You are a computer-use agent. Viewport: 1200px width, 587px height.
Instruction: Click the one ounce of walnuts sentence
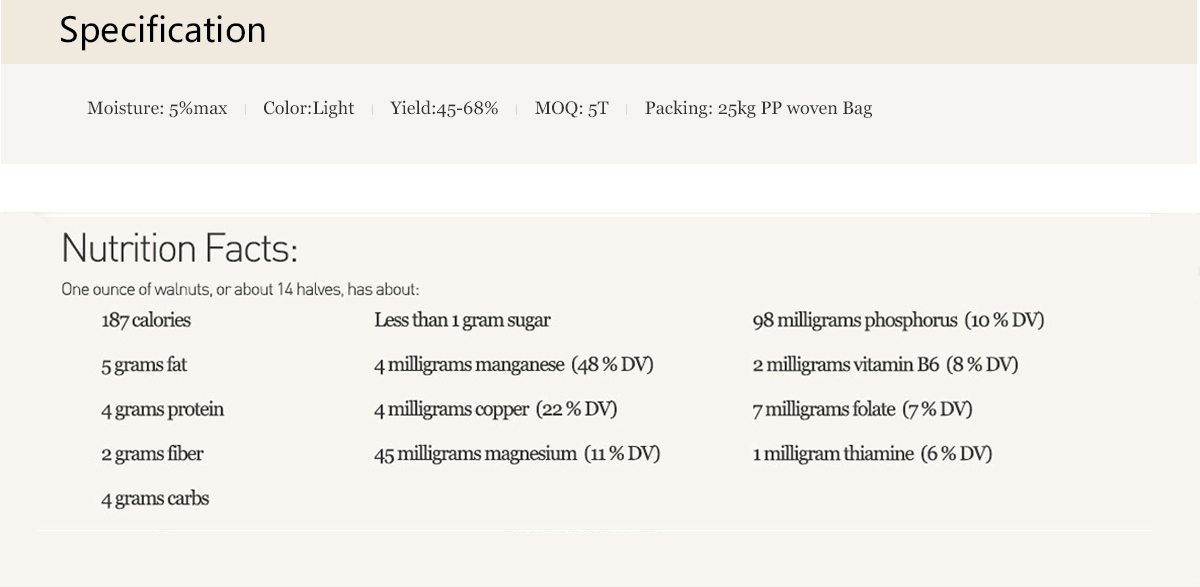point(240,290)
